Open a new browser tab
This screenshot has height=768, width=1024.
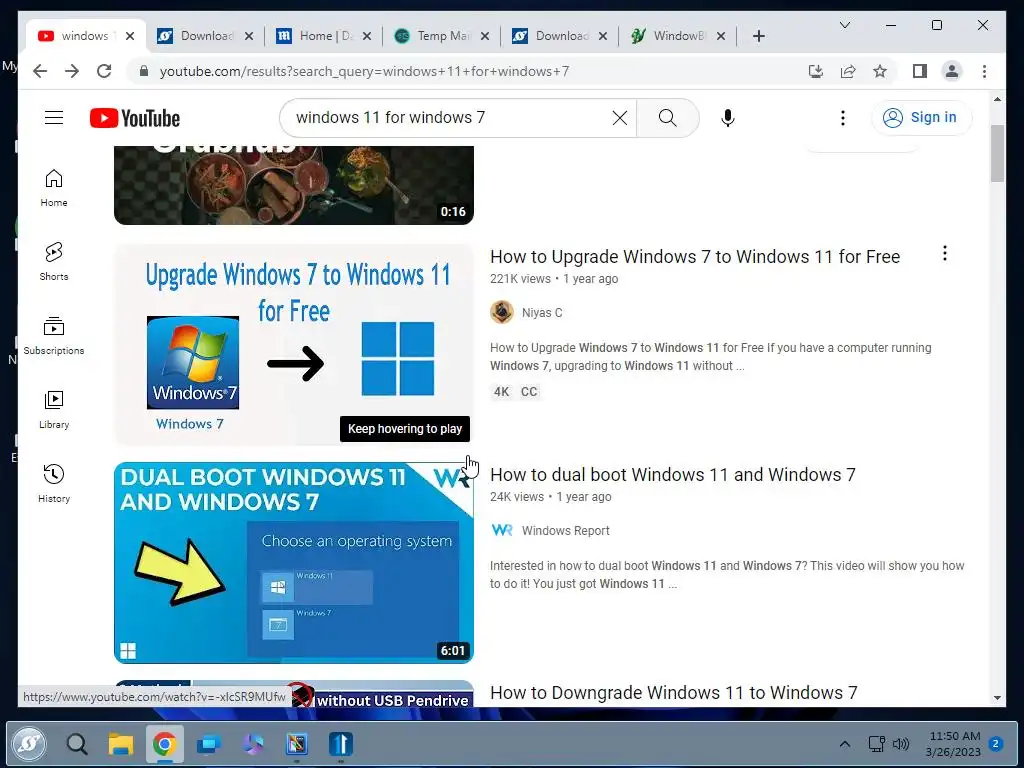coord(758,36)
